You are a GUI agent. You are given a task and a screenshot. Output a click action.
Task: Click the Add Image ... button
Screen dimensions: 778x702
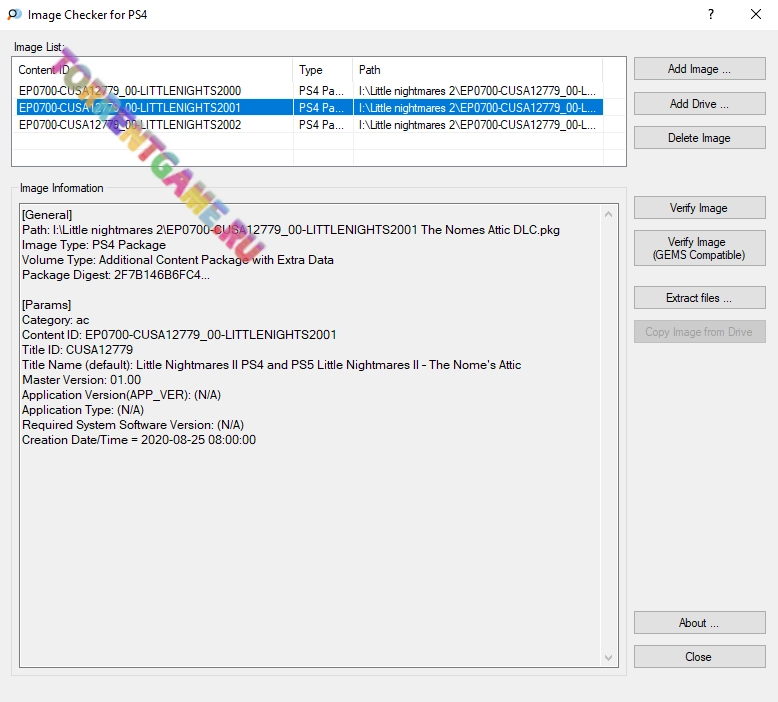[x=699, y=69]
